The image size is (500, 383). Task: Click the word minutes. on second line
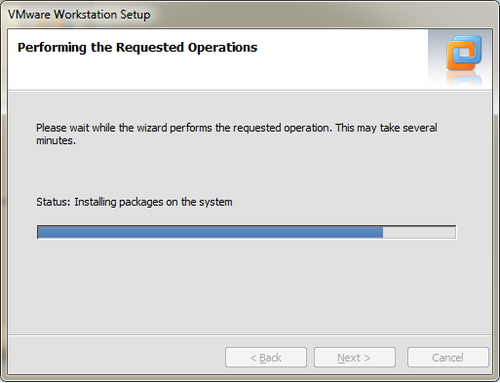pyautogui.click(x=56, y=141)
